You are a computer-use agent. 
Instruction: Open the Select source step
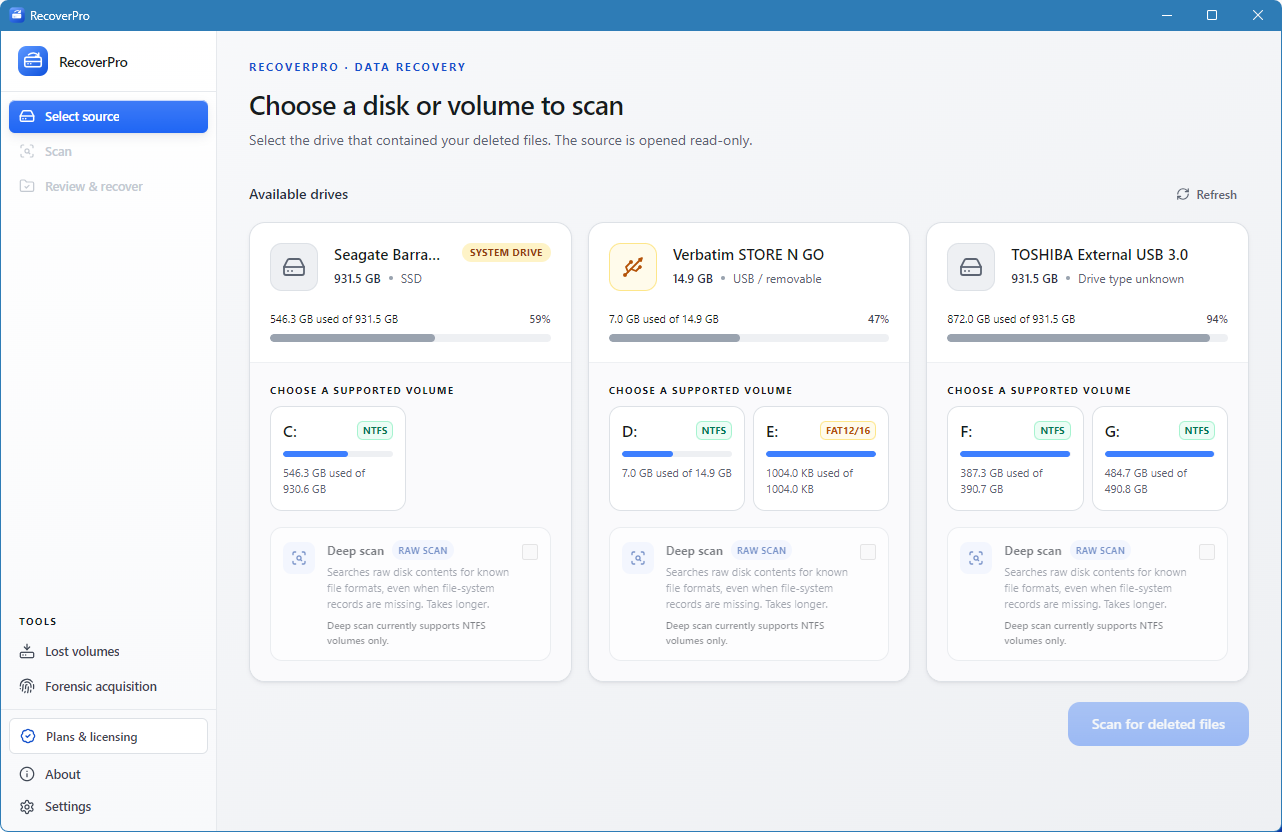(108, 117)
